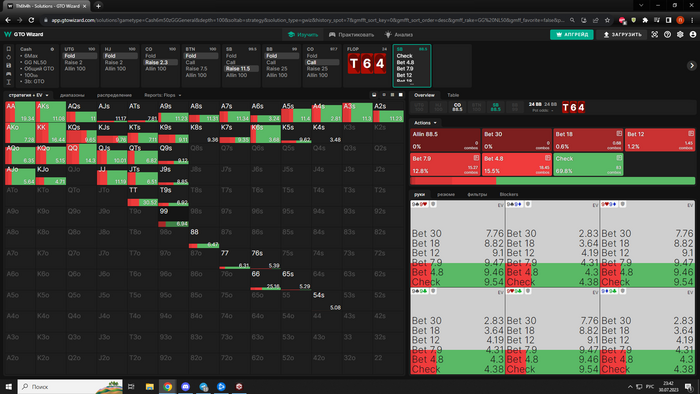
Task: Open the диапазоны tab
Action: point(72,95)
